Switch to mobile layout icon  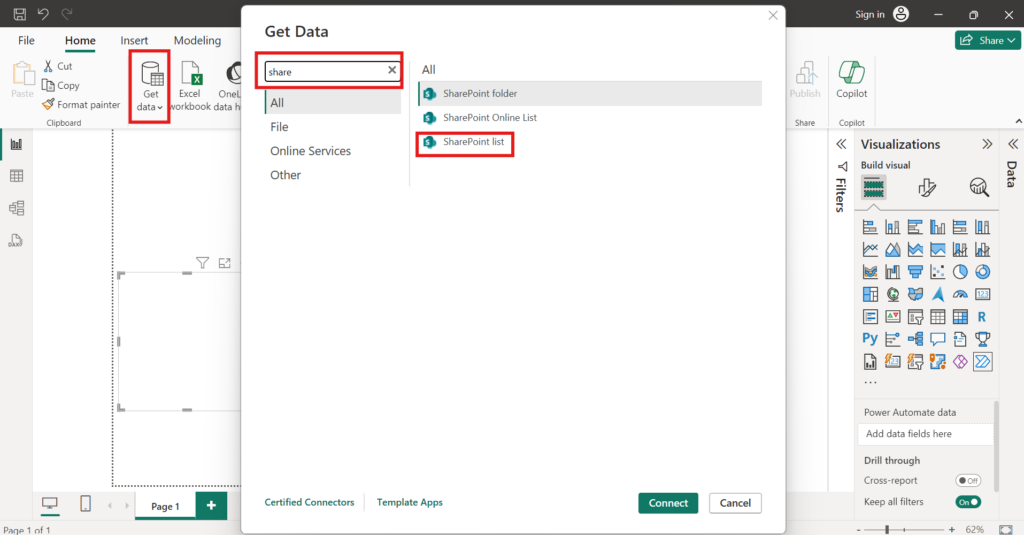tap(85, 504)
